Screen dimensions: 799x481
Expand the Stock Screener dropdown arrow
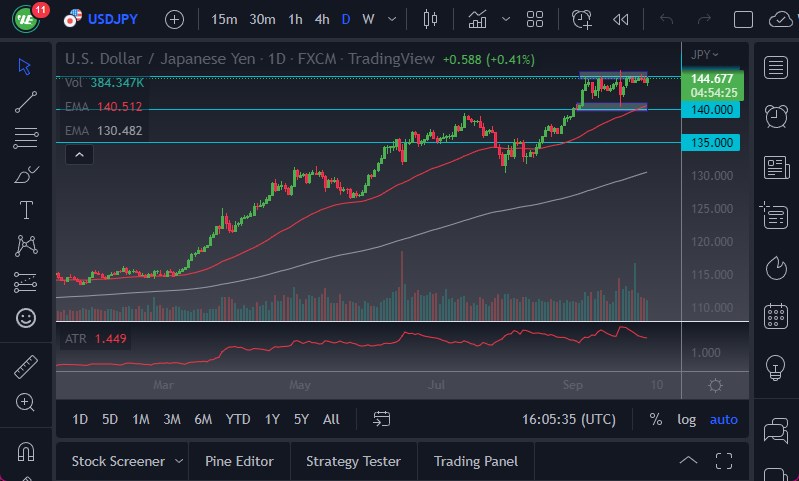point(179,461)
